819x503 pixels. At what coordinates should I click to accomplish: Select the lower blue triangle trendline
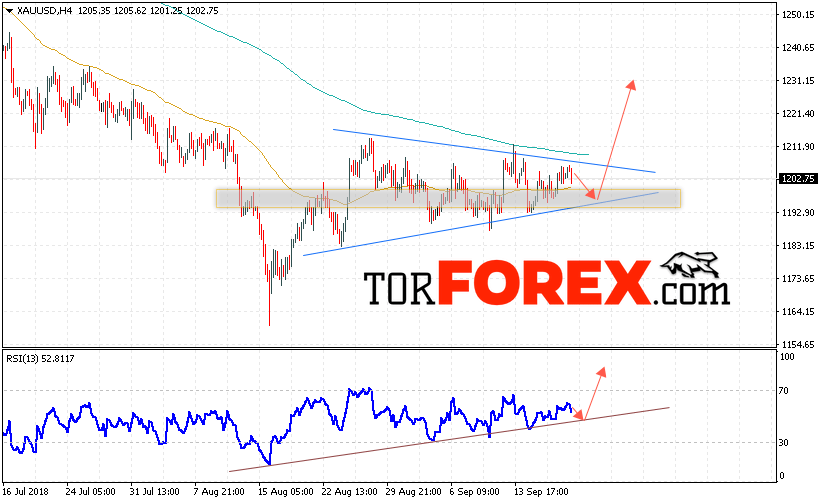[x=481, y=224]
